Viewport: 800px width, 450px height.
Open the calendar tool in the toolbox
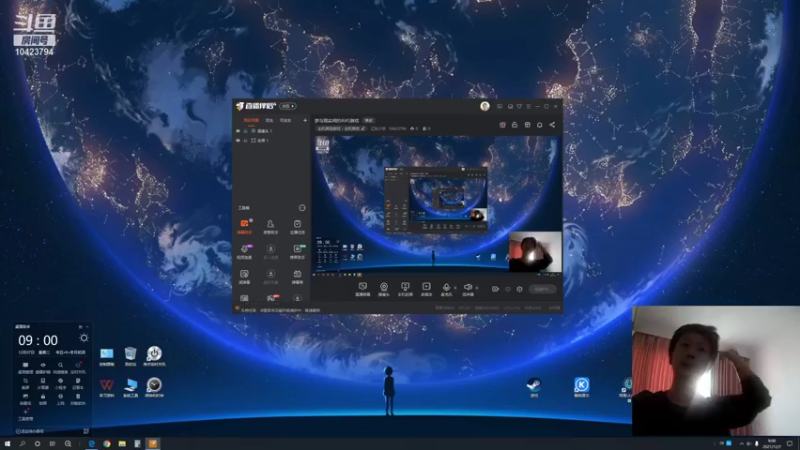297,276
